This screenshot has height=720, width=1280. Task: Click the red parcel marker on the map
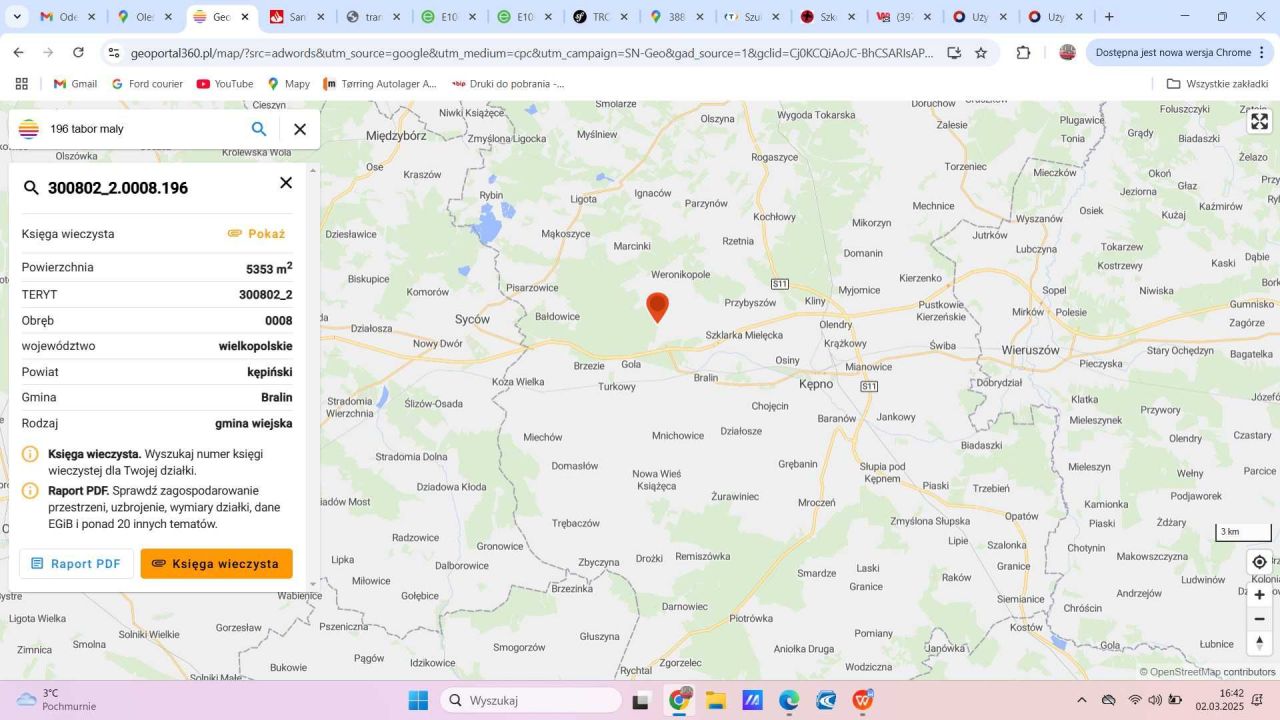coord(657,308)
